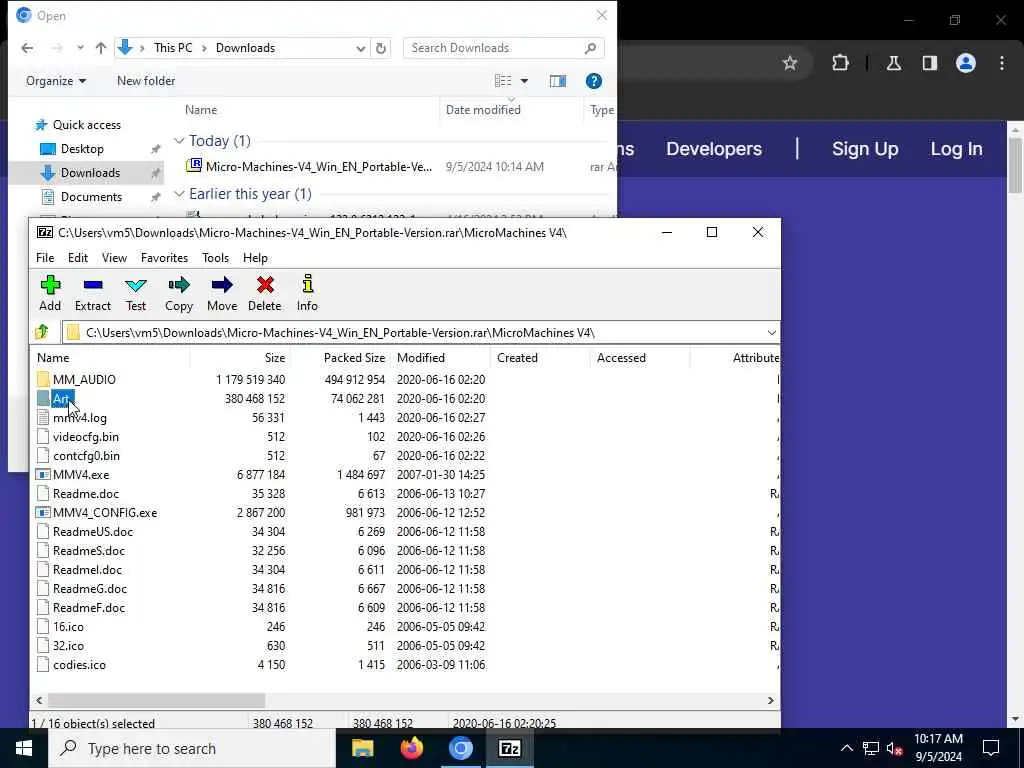Refresh the Downloads location in Open dialog

pyautogui.click(x=381, y=48)
